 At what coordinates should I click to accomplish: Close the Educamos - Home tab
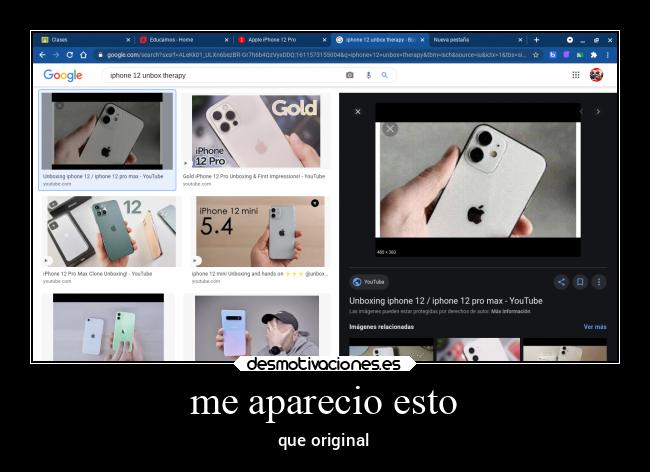click(226, 40)
